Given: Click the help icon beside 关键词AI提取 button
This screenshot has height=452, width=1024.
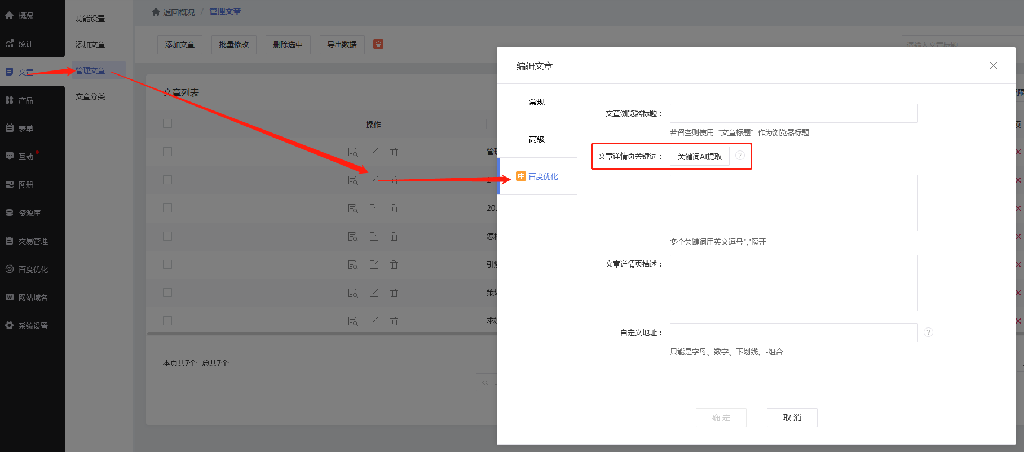Looking at the screenshot, I should point(740,156).
